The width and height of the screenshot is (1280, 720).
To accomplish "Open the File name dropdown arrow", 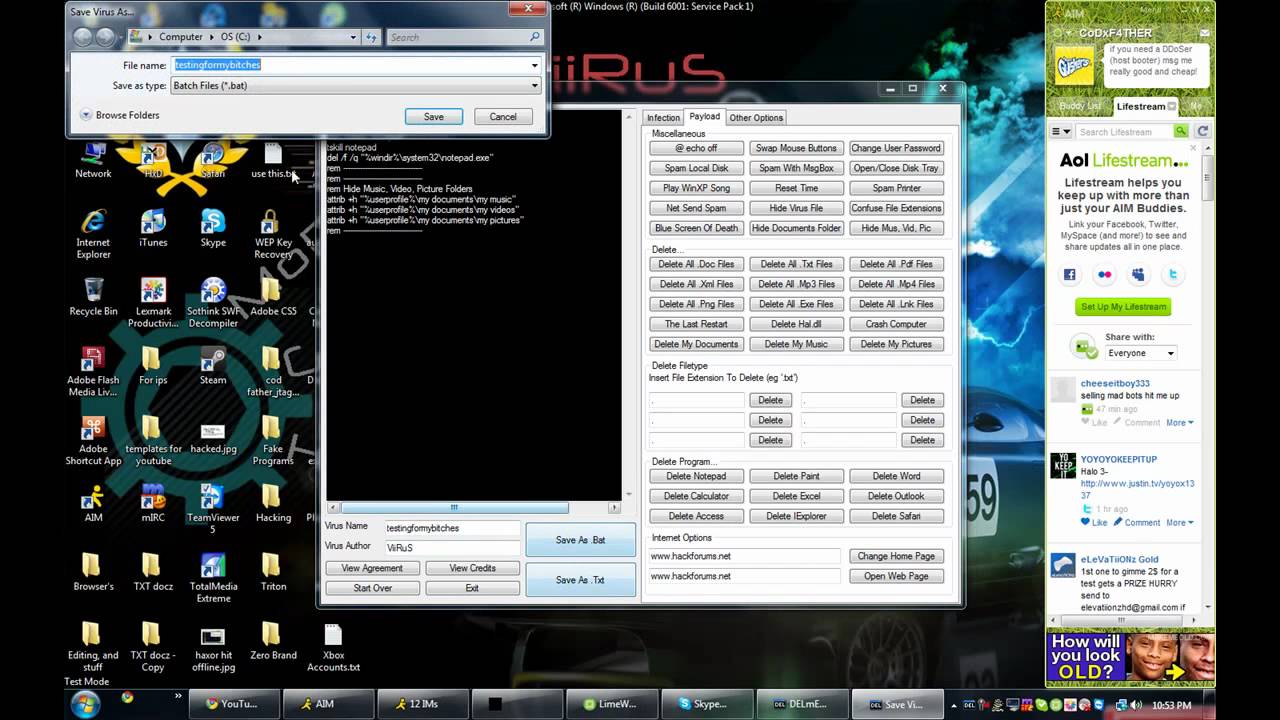I will tap(534, 65).
